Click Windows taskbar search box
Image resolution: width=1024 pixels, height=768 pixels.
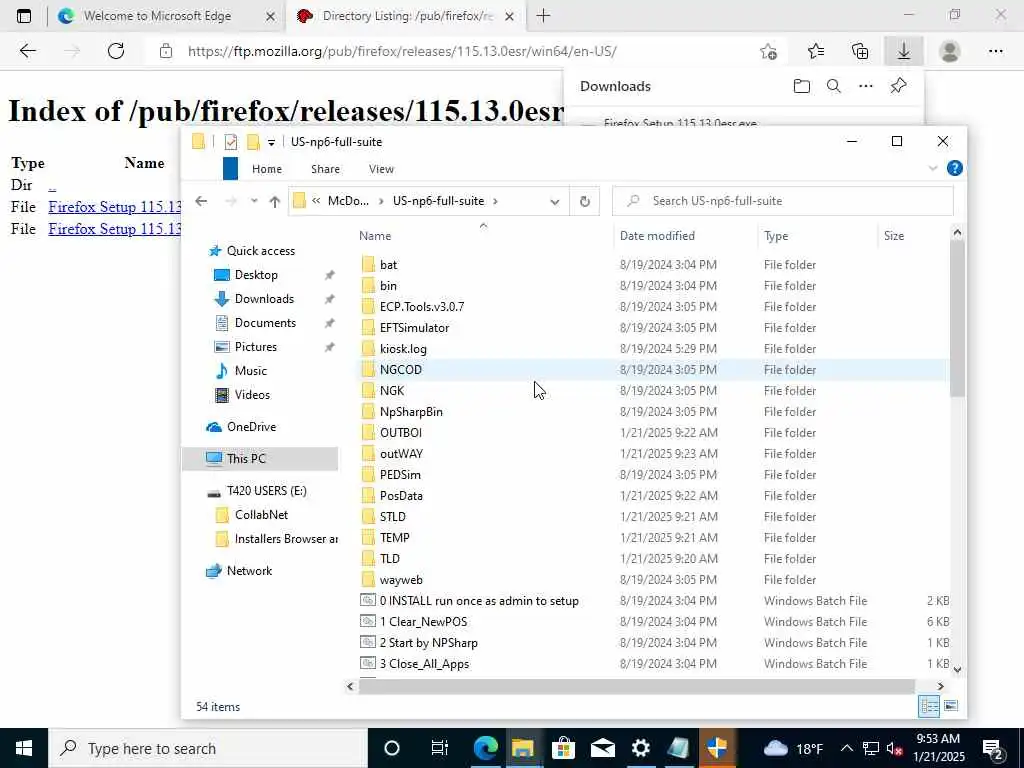[x=208, y=748]
